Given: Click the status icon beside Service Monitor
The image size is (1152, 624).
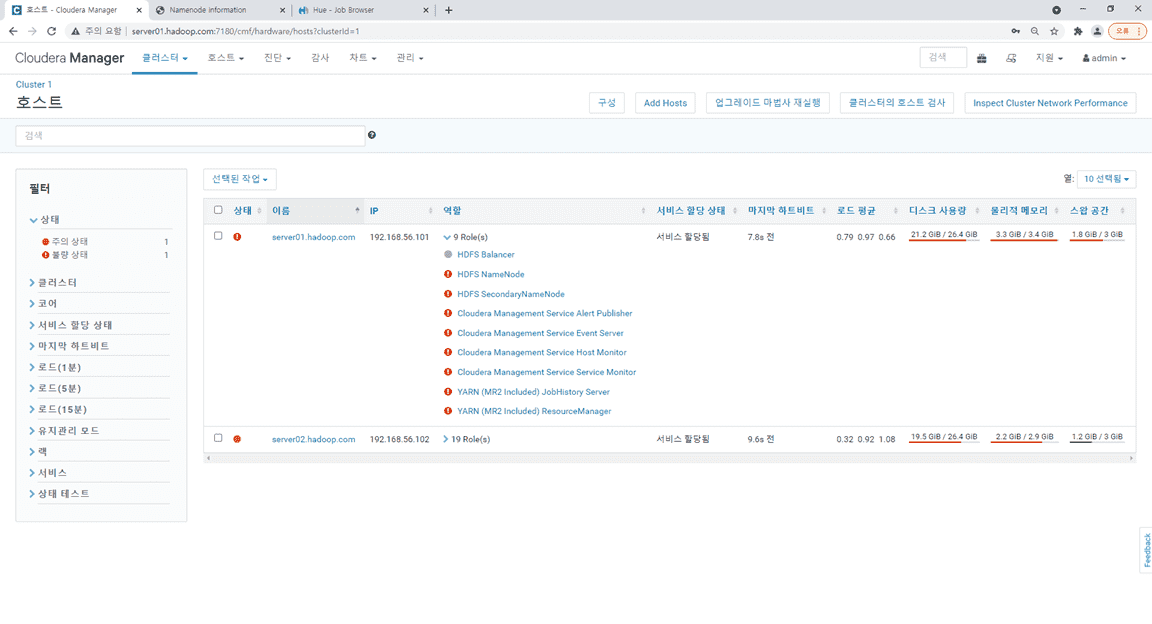Looking at the screenshot, I should point(448,372).
